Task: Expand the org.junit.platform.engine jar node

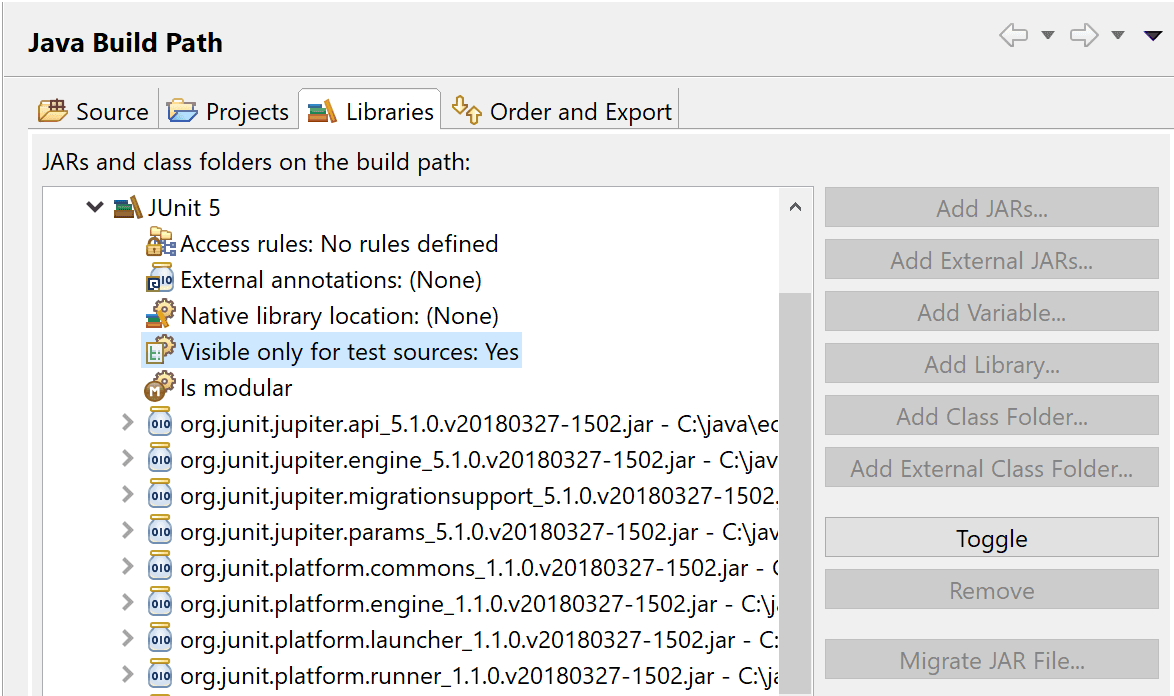Action: [x=128, y=602]
